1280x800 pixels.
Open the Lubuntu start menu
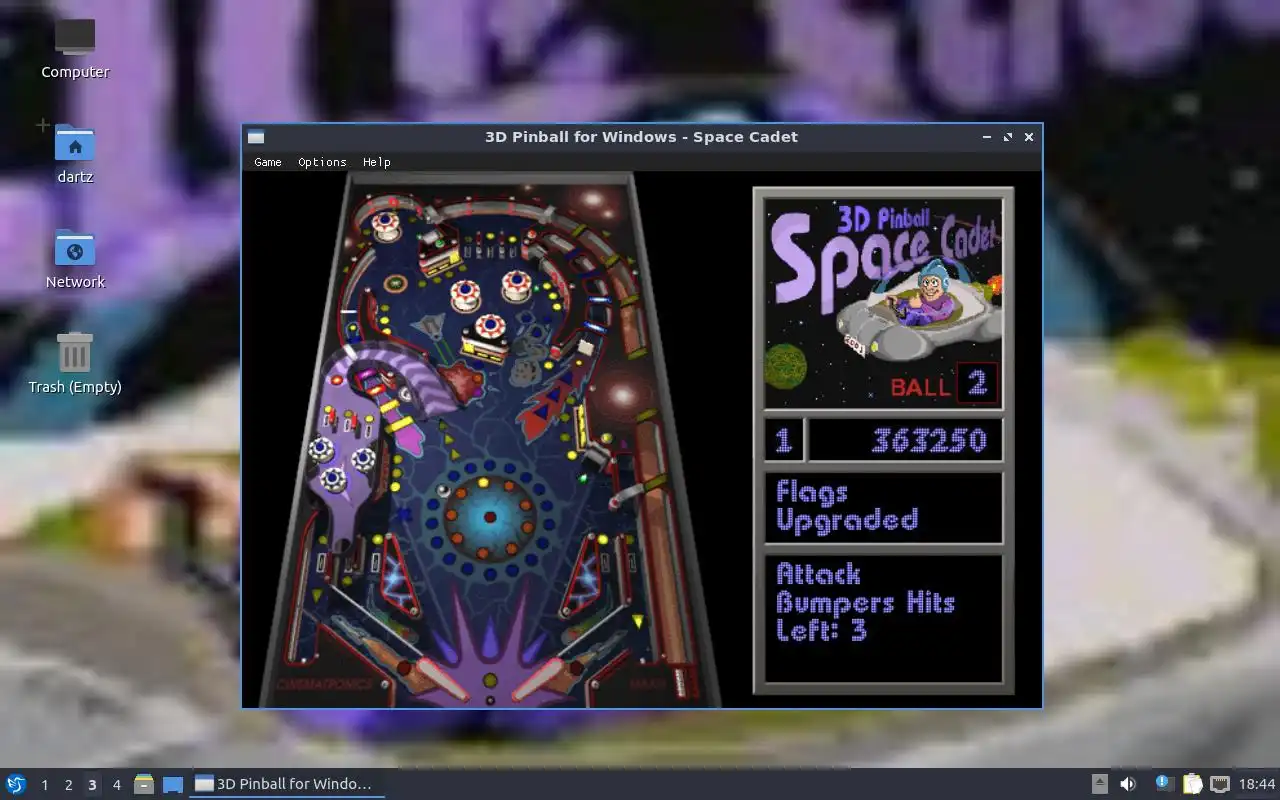point(16,784)
